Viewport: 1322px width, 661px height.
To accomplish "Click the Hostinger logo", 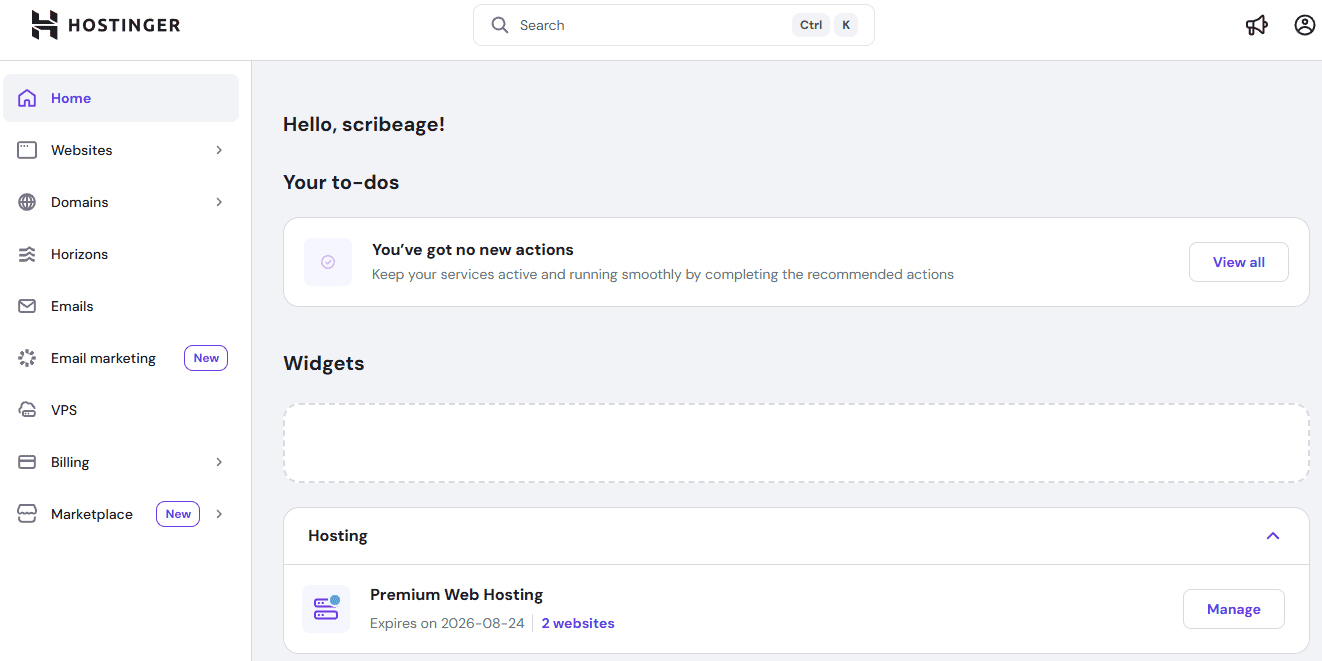I will pyautogui.click(x=106, y=25).
